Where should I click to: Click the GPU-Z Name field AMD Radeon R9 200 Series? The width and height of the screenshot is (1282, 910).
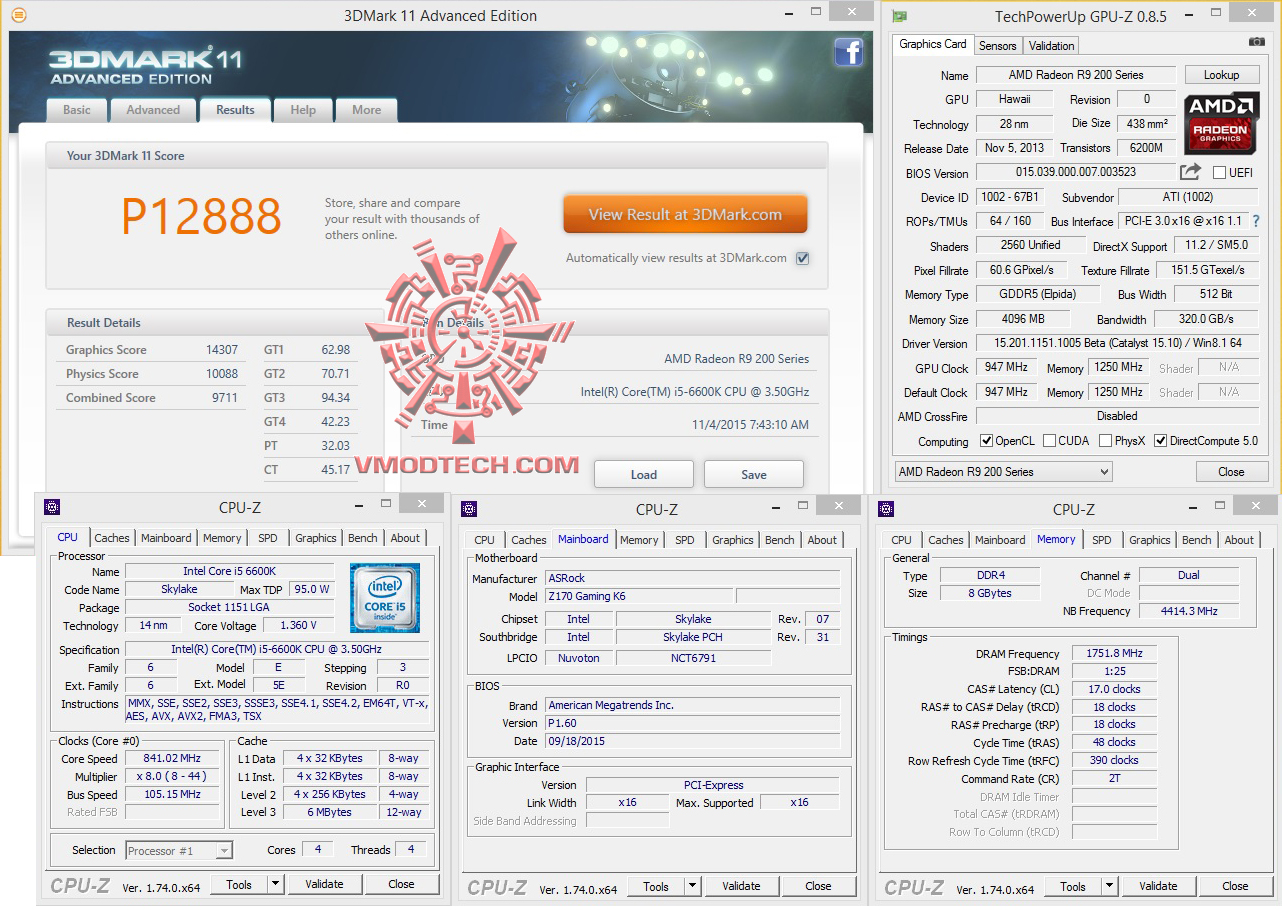tap(1076, 75)
